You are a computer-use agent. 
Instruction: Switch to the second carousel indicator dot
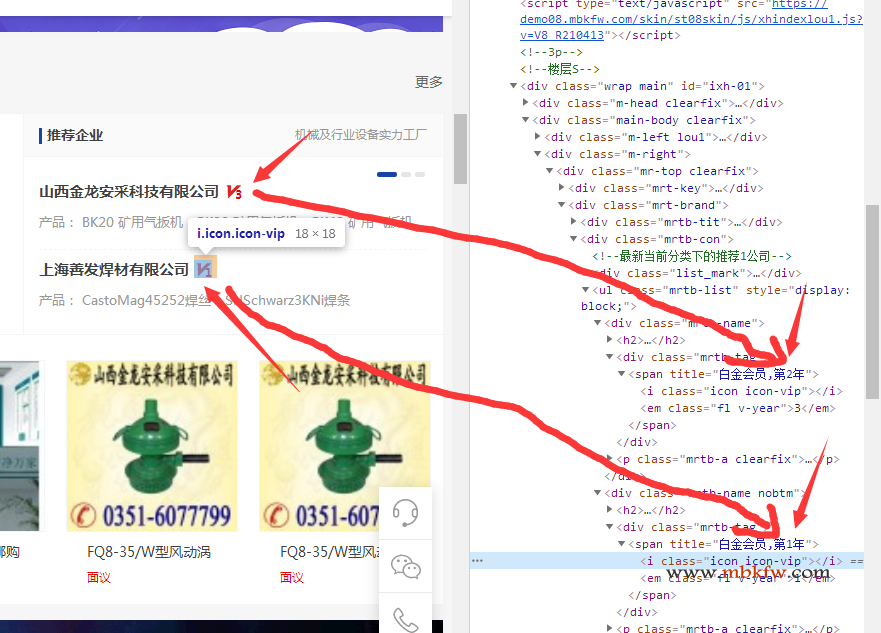(406, 174)
